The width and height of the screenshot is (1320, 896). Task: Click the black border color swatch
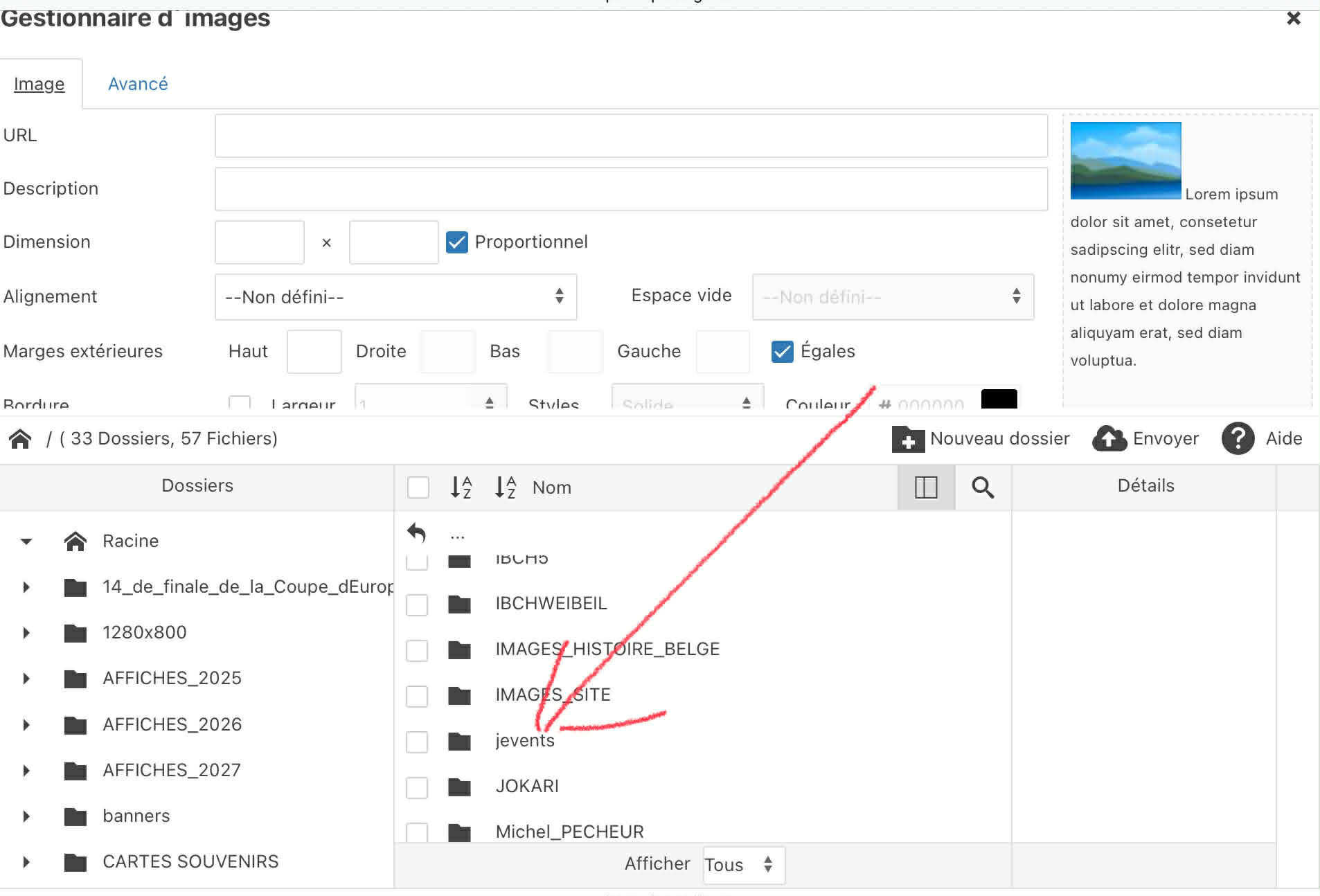point(999,400)
